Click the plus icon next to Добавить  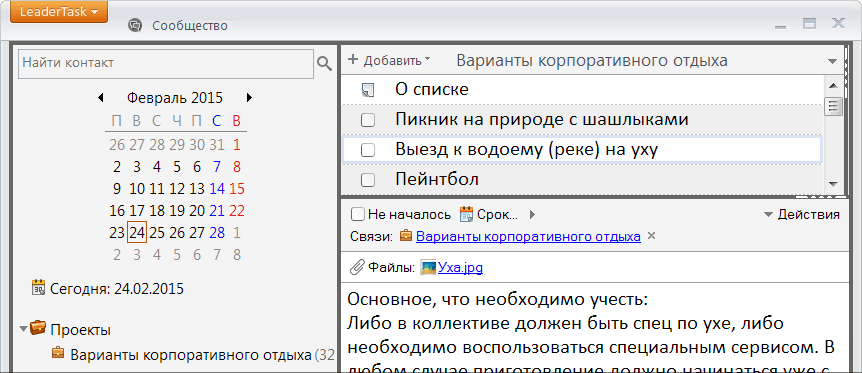coord(353,59)
